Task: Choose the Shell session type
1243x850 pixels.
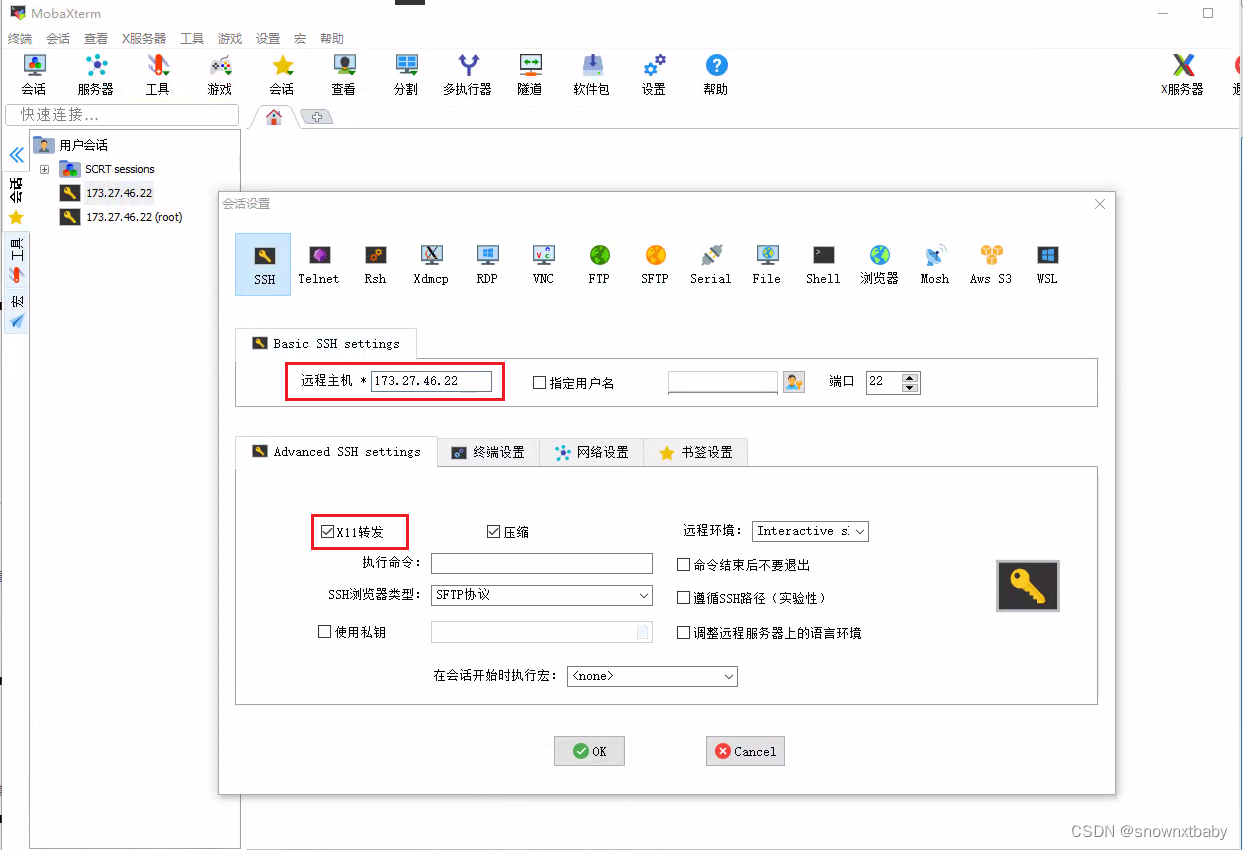Action: pos(823,264)
